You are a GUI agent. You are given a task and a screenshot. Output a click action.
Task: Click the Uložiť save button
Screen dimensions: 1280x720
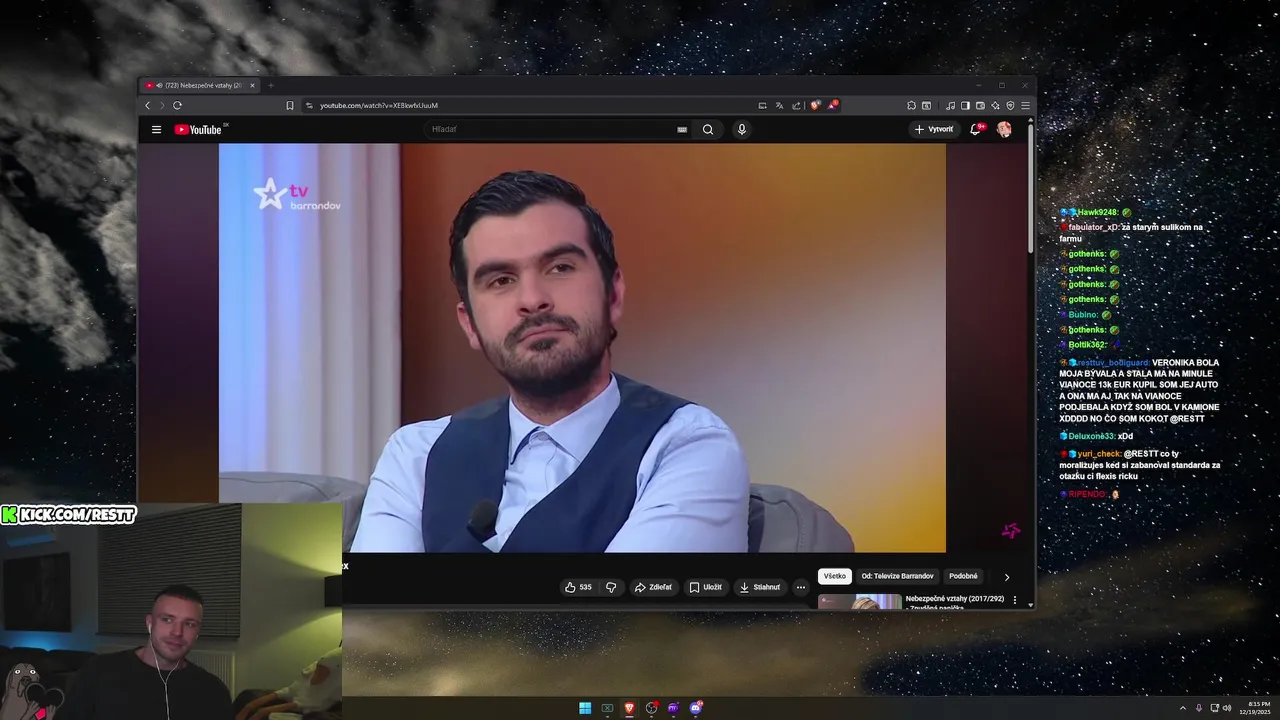[x=705, y=587]
